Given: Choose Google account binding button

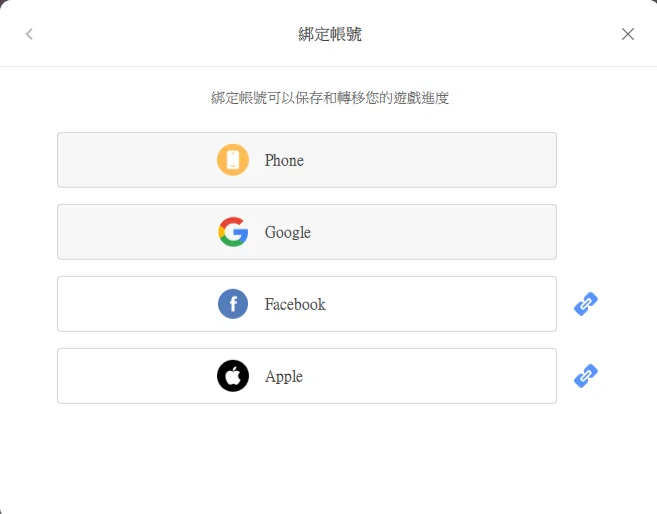Looking at the screenshot, I should pyautogui.click(x=306, y=232).
